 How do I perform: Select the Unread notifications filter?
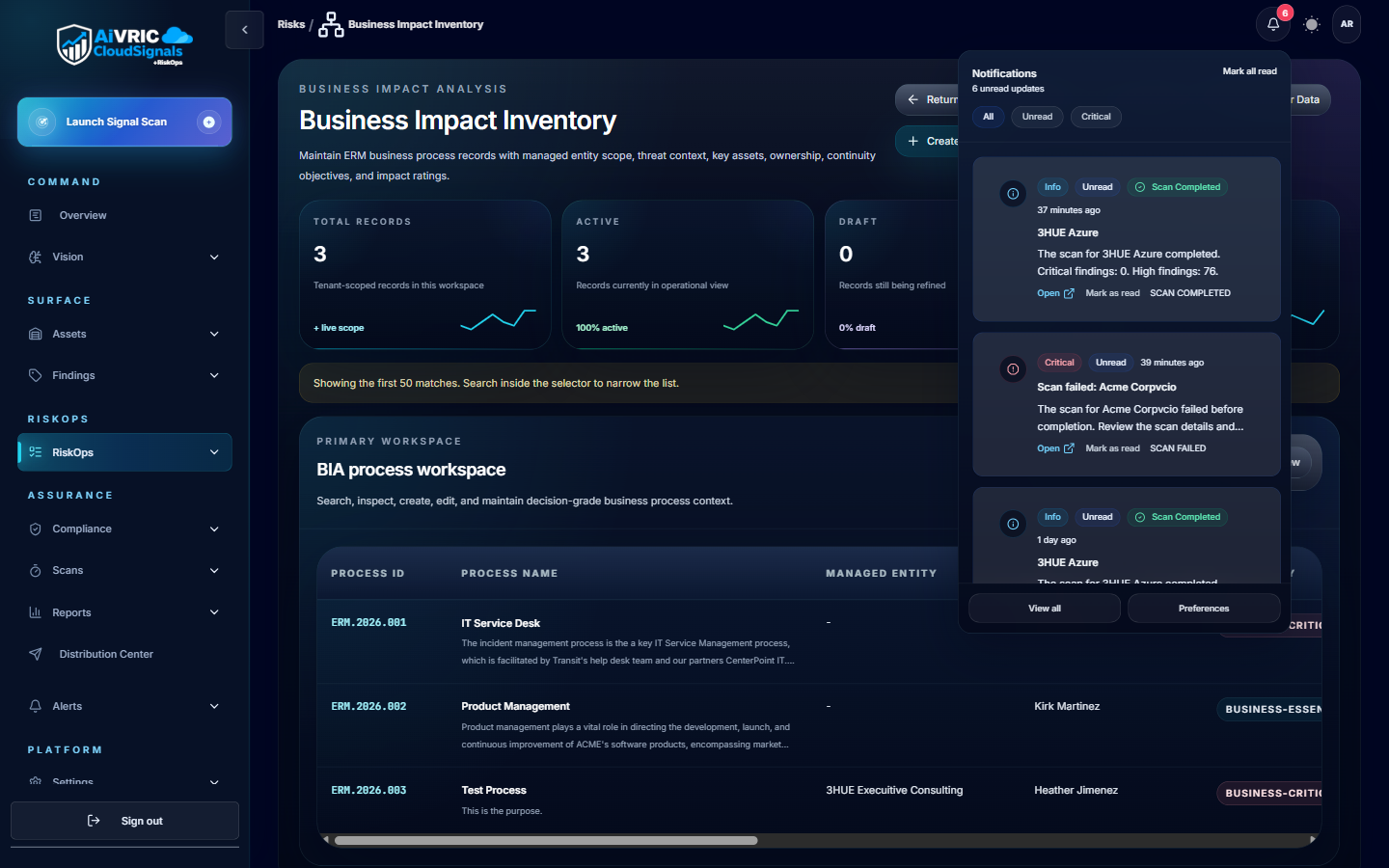1037,117
